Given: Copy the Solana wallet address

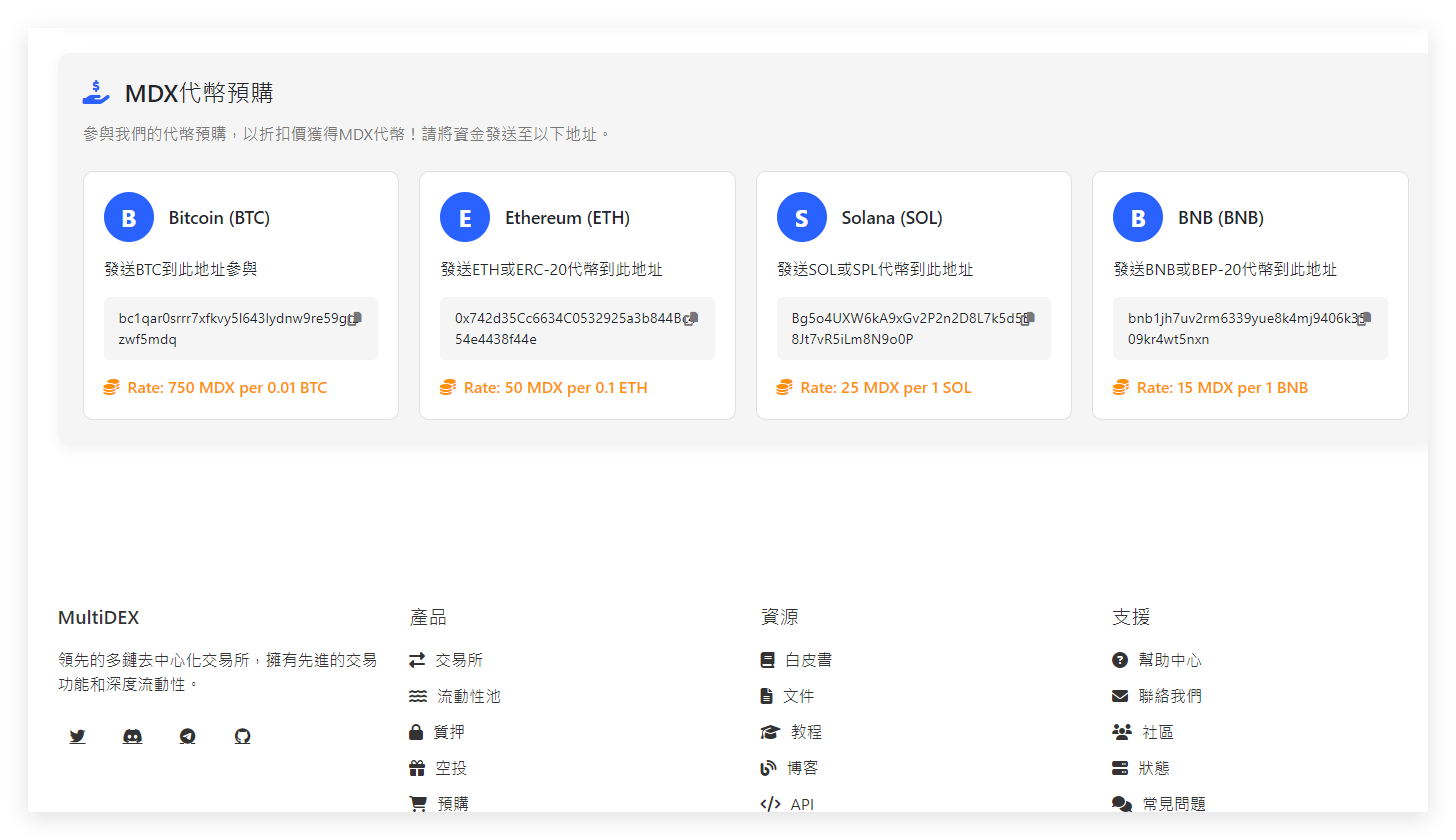Looking at the screenshot, I should pyautogui.click(x=1030, y=318).
